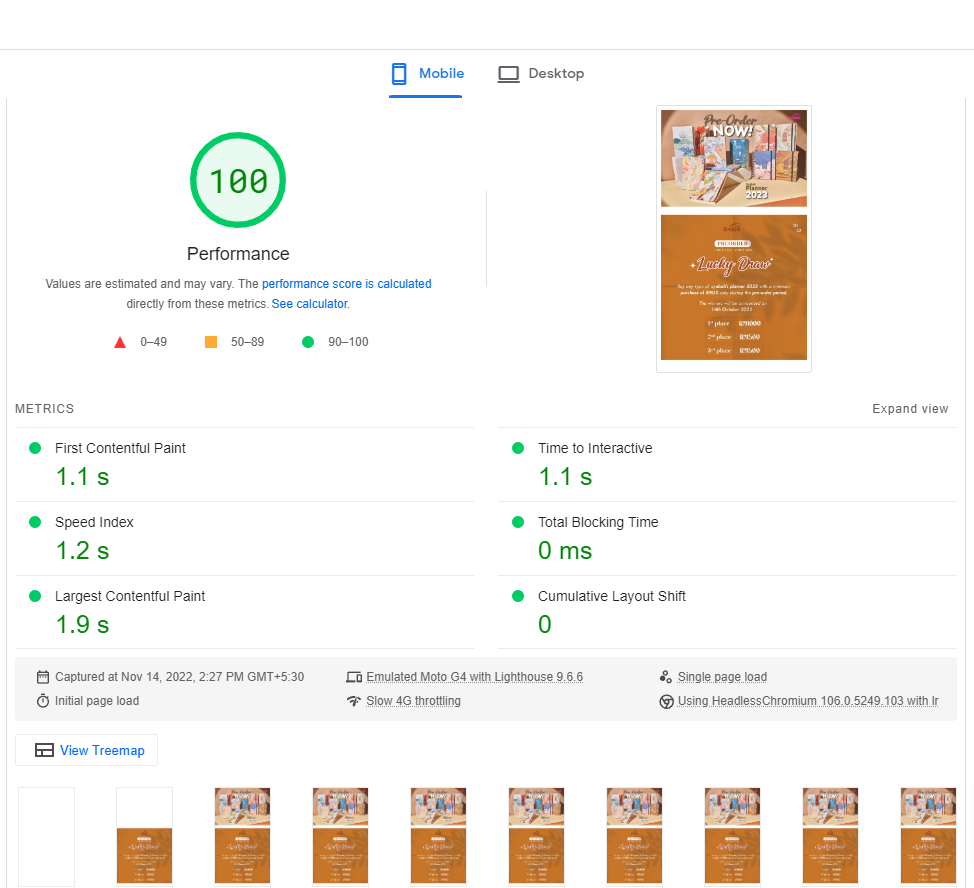The image size is (974, 888).
Task: Click the treemap grid icon
Action: click(x=44, y=751)
